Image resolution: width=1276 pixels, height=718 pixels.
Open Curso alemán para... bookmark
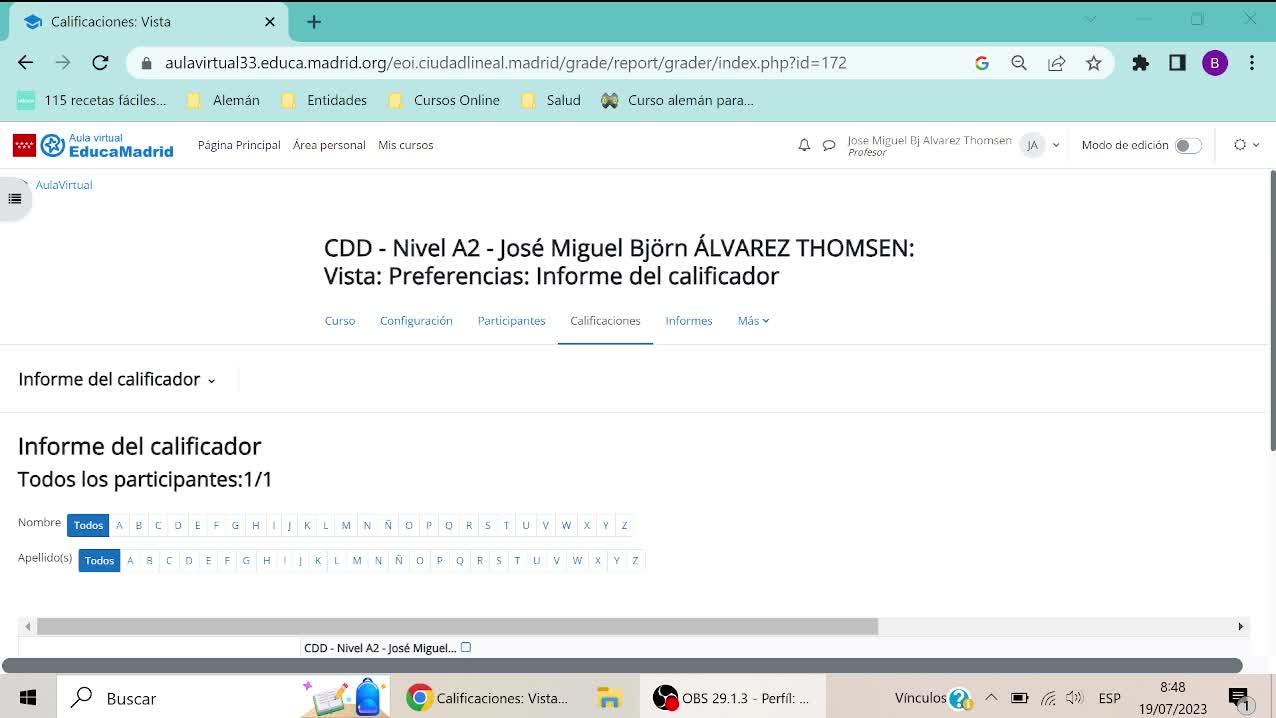click(677, 100)
